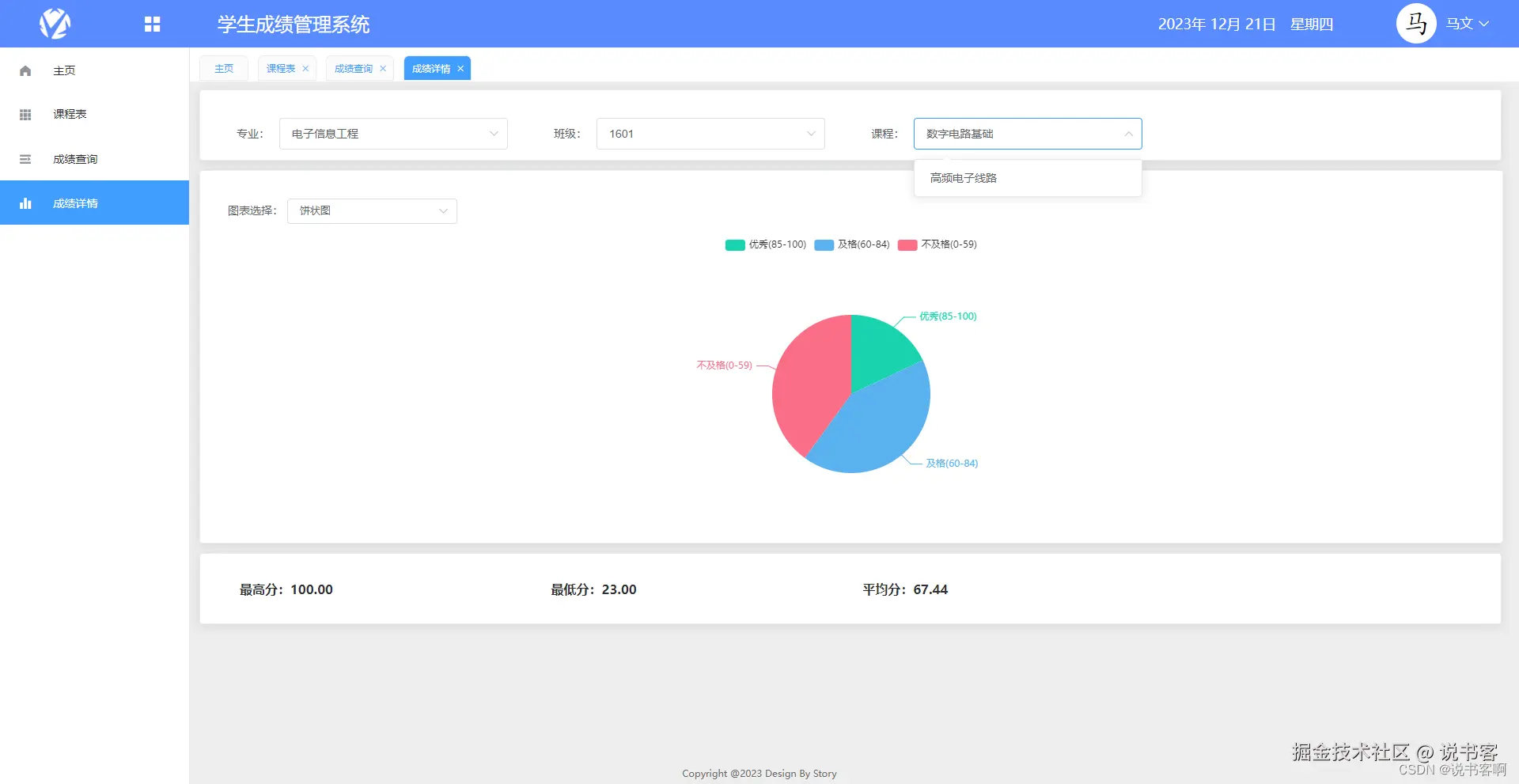Toggle the 优秀(85-100) legend item
The width and height of the screenshot is (1519, 784).
point(766,244)
